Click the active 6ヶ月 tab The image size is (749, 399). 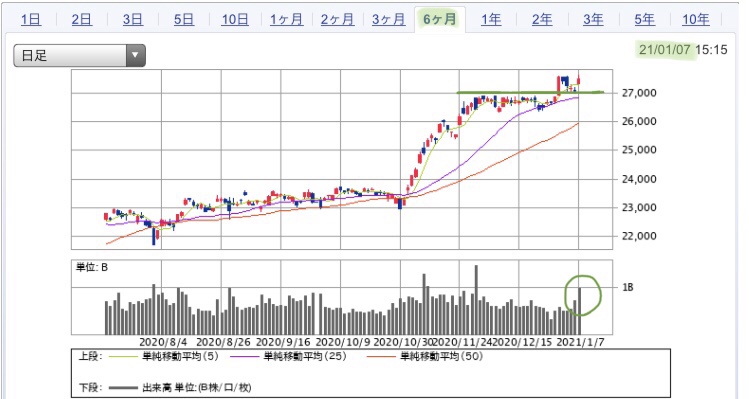439,20
